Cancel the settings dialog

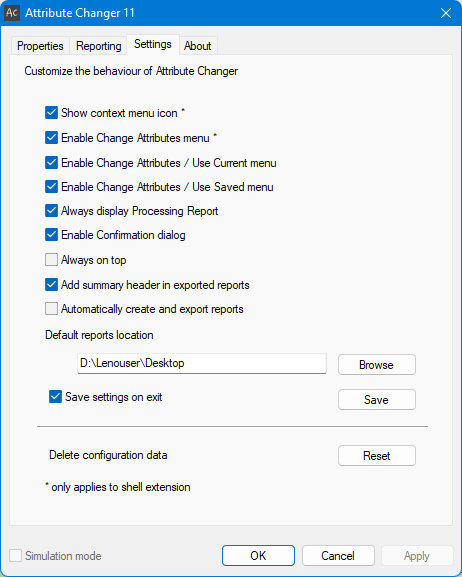tap(338, 556)
